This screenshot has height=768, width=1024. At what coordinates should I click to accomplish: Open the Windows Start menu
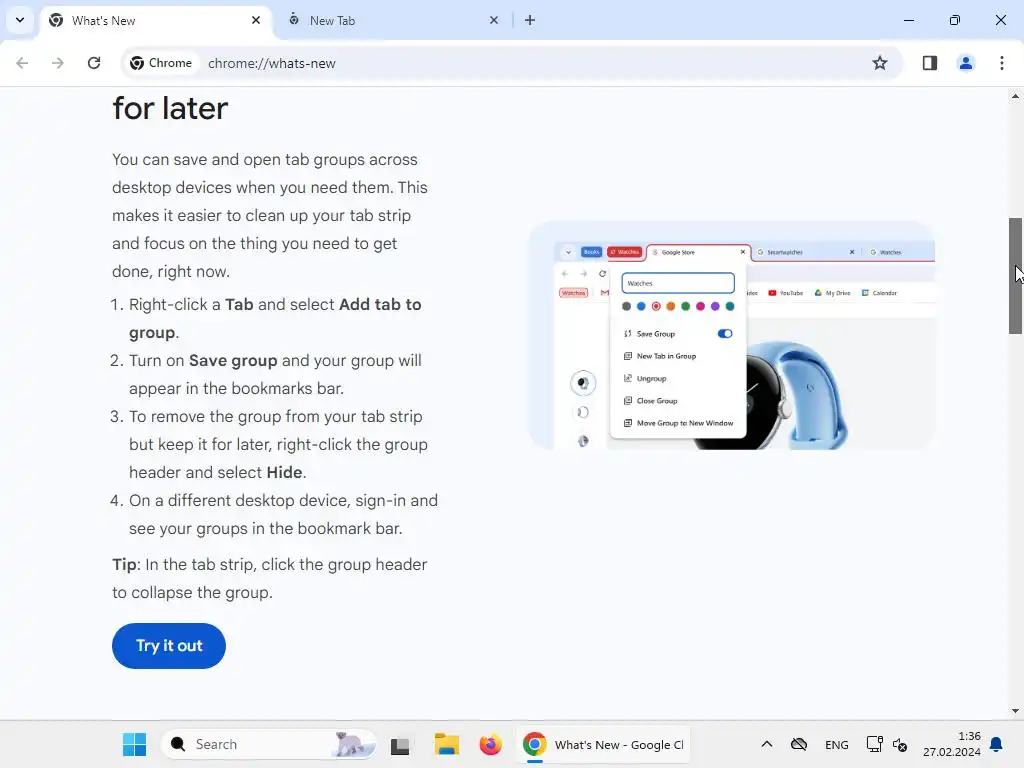pos(135,744)
